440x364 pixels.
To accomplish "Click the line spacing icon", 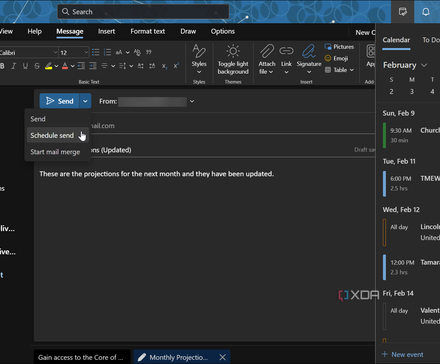I will (122, 66).
